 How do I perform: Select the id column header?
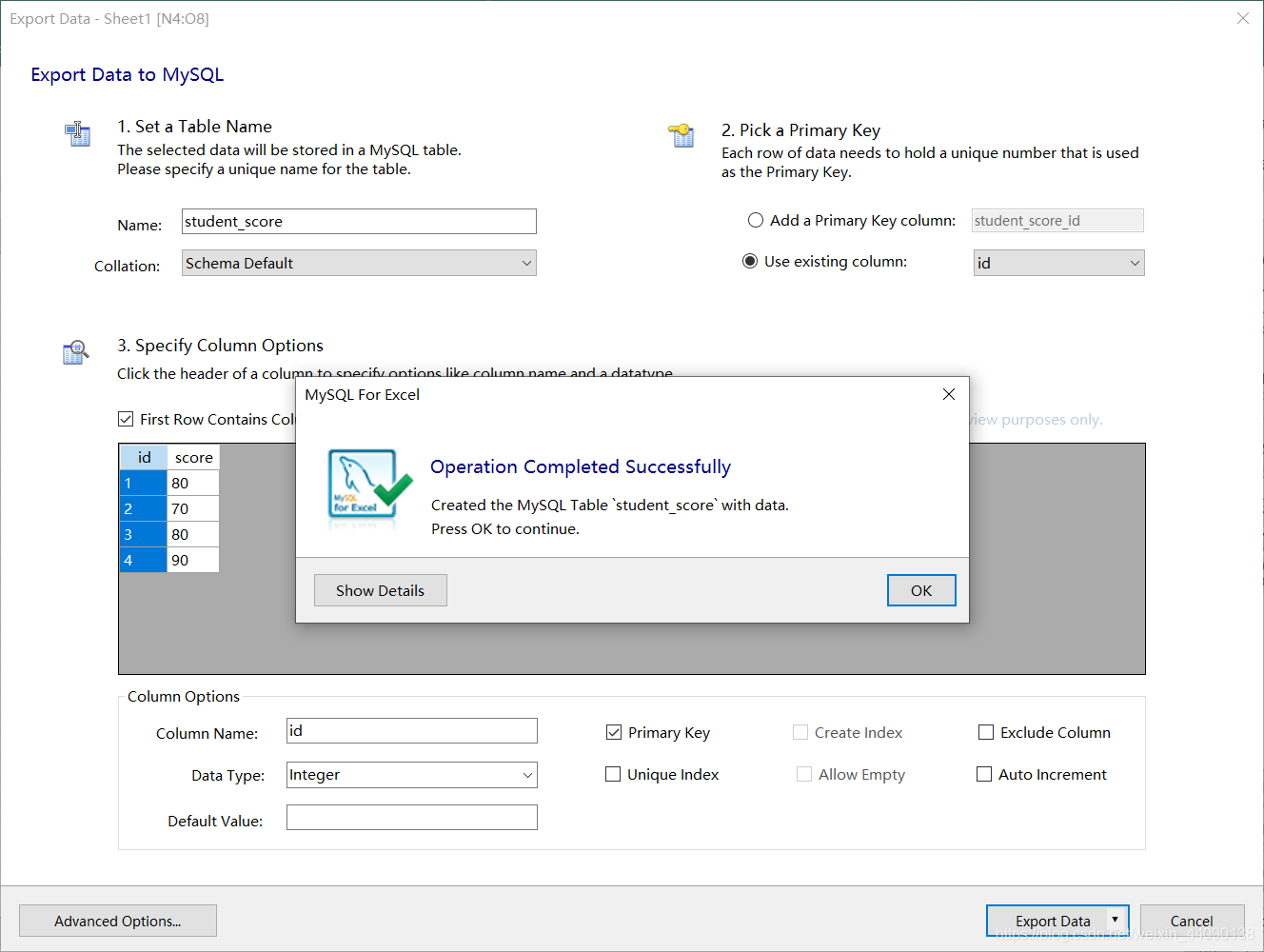point(144,457)
